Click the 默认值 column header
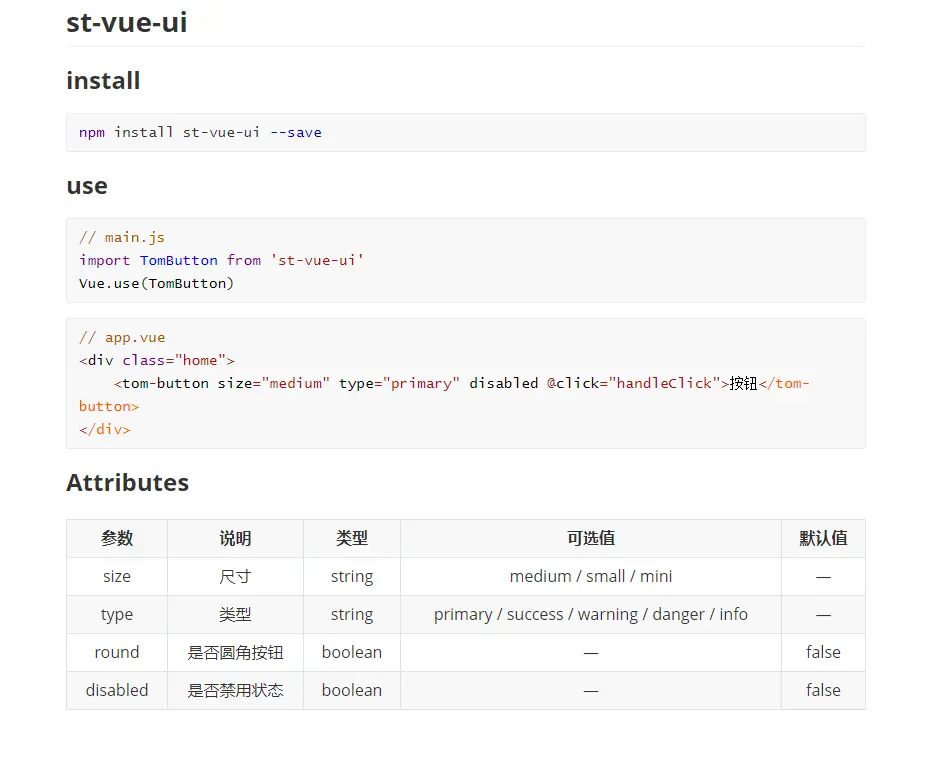 pos(823,538)
